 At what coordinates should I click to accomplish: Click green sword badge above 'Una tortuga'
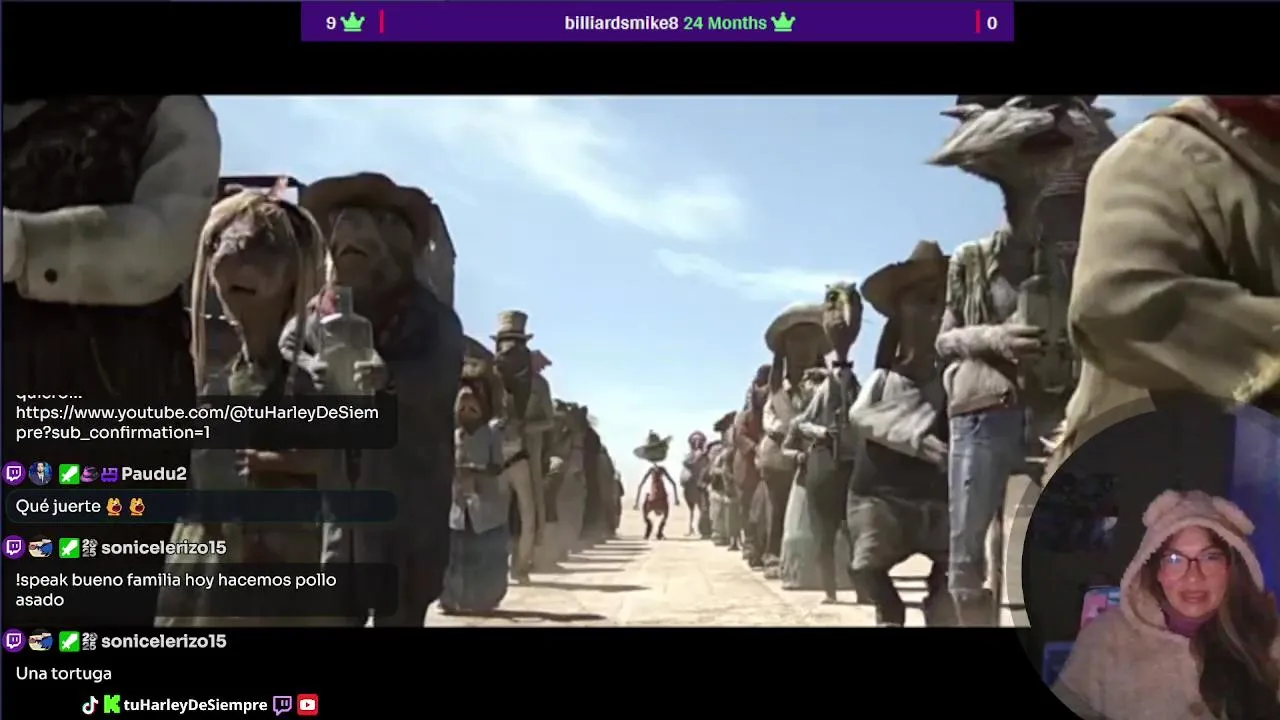pyautogui.click(x=68, y=641)
